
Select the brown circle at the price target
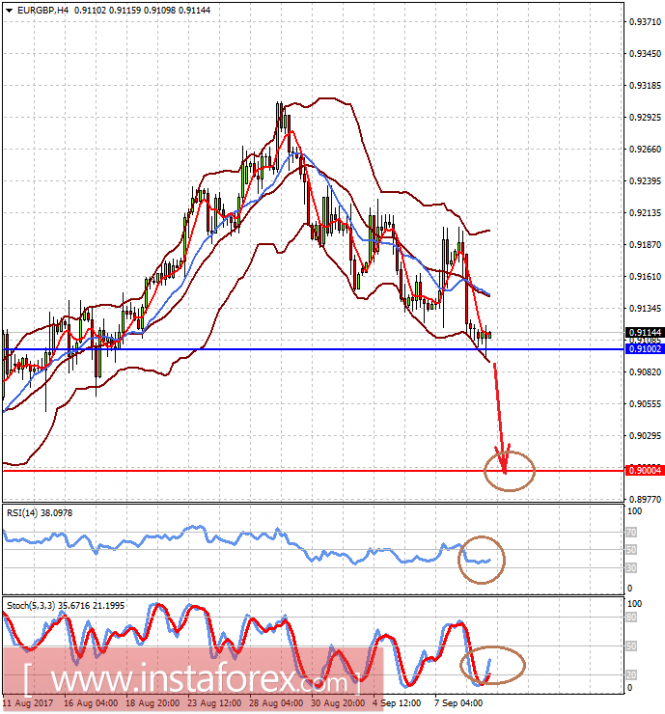[x=509, y=471]
